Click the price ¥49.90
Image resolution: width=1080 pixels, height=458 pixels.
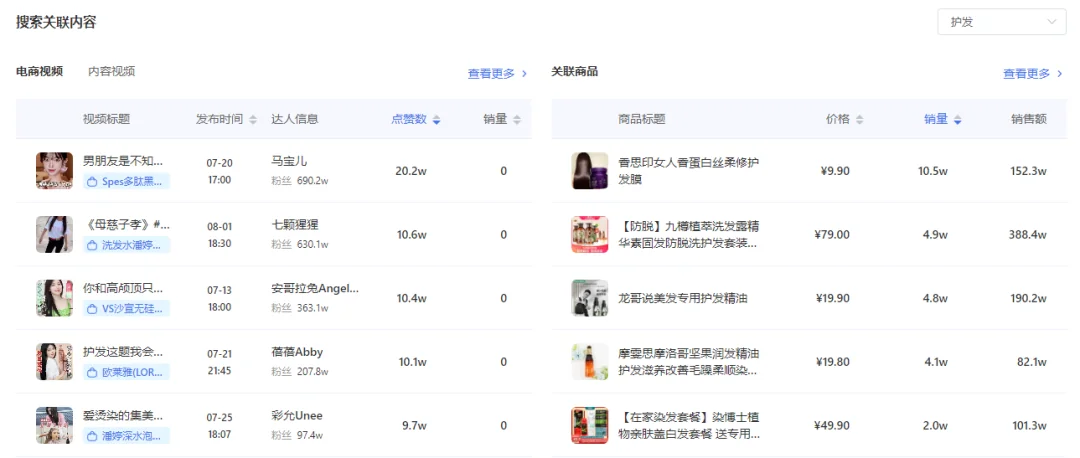[x=831, y=426]
